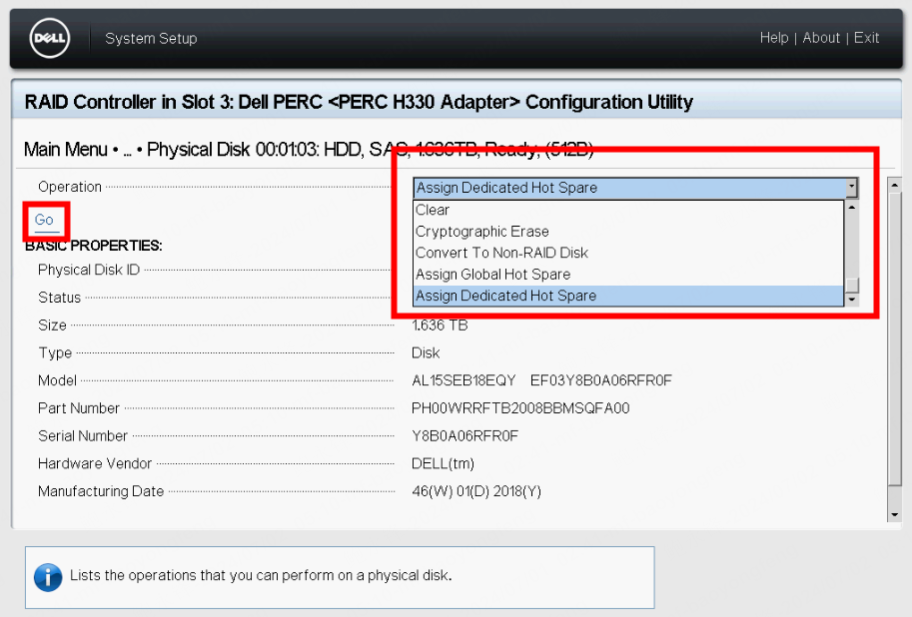Click the Go link under Operation
This screenshot has width=912, height=617.
tap(44, 220)
